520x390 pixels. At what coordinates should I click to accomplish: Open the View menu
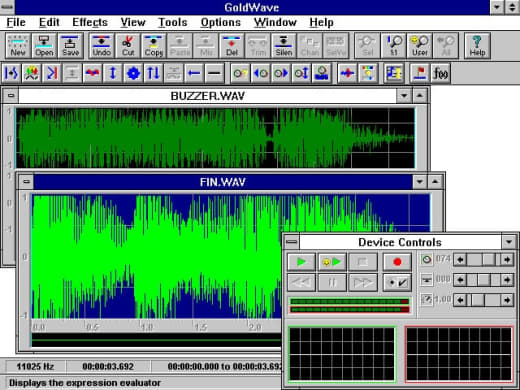(133, 22)
